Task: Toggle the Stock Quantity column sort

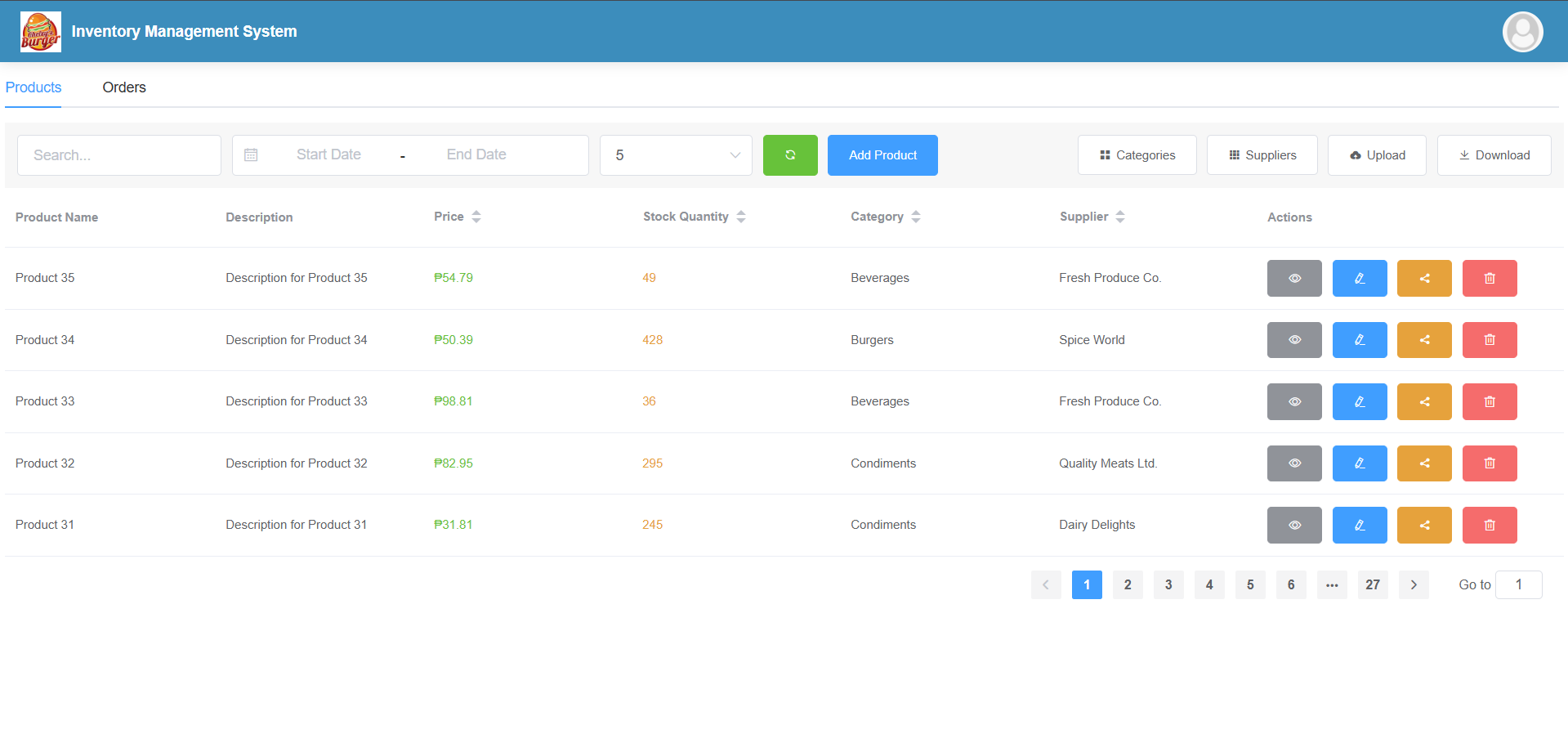Action: (741, 216)
